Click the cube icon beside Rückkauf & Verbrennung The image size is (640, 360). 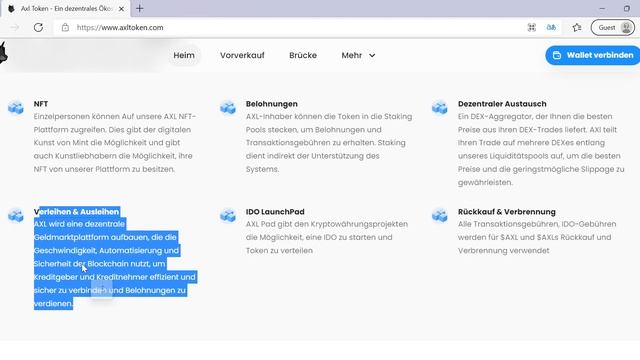440,215
